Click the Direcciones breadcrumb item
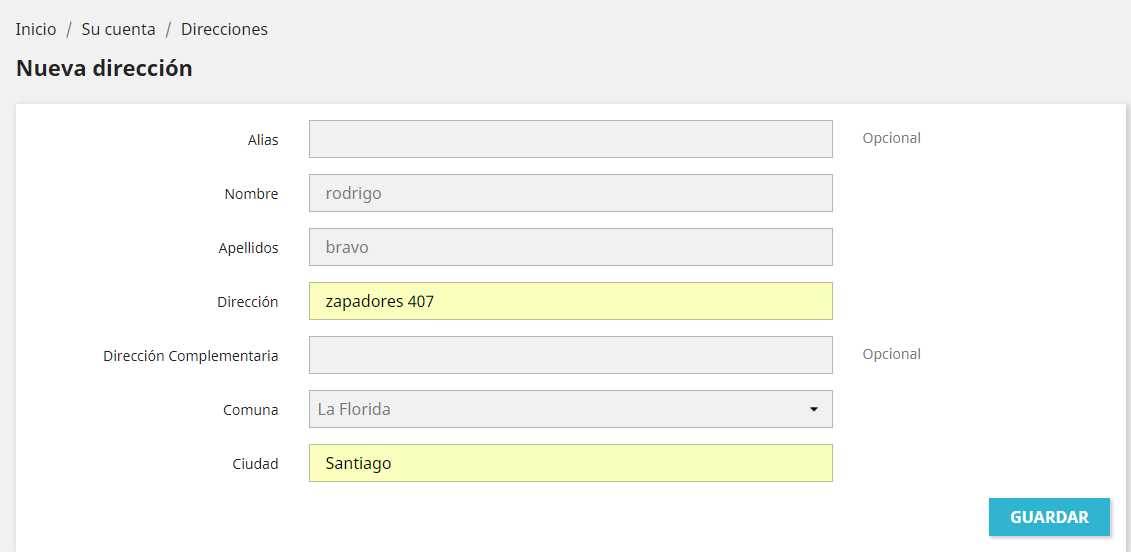Screen dimensions: 1131x552 click(x=224, y=29)
